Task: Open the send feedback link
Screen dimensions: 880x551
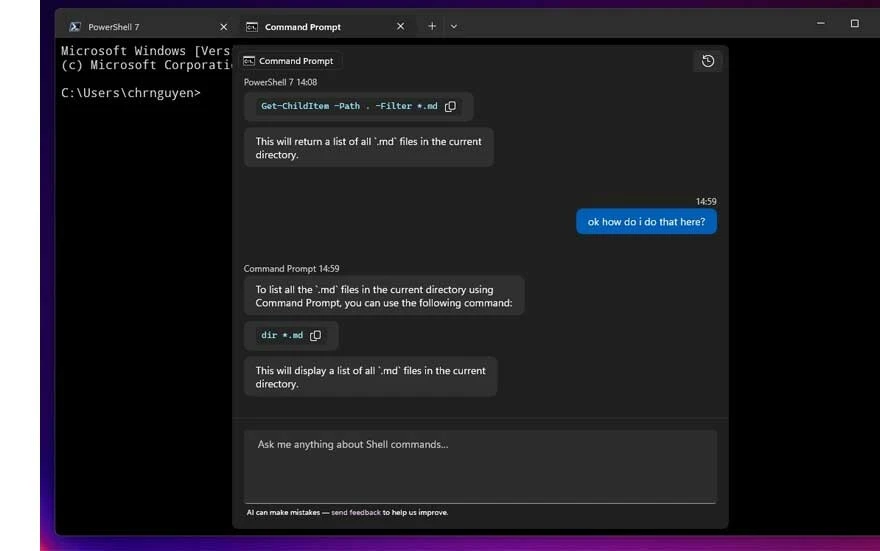Action: (x=356, y=512)
